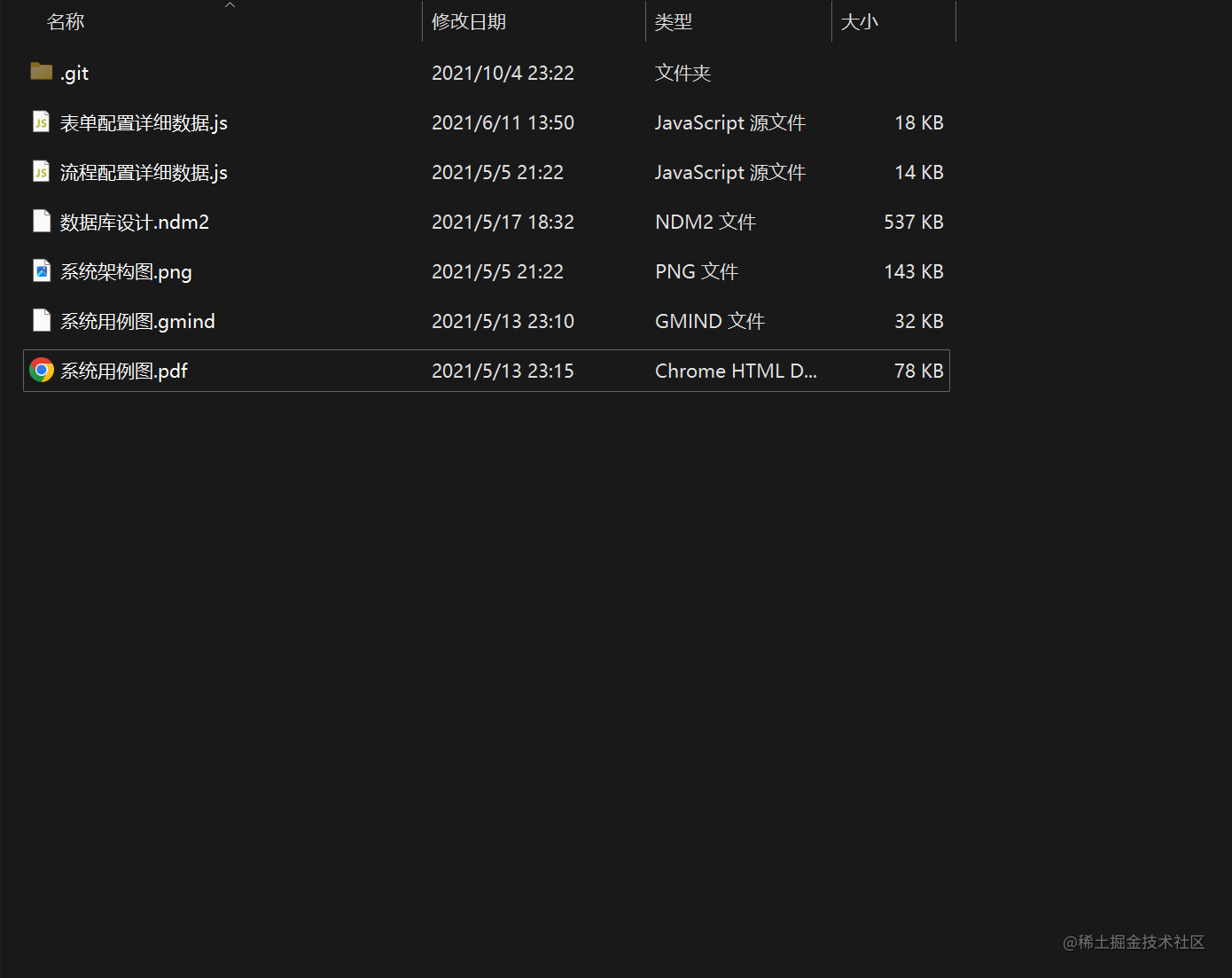Click date 2021/5/13 23:10
The image size is (1232, 978).
point(503,321)
